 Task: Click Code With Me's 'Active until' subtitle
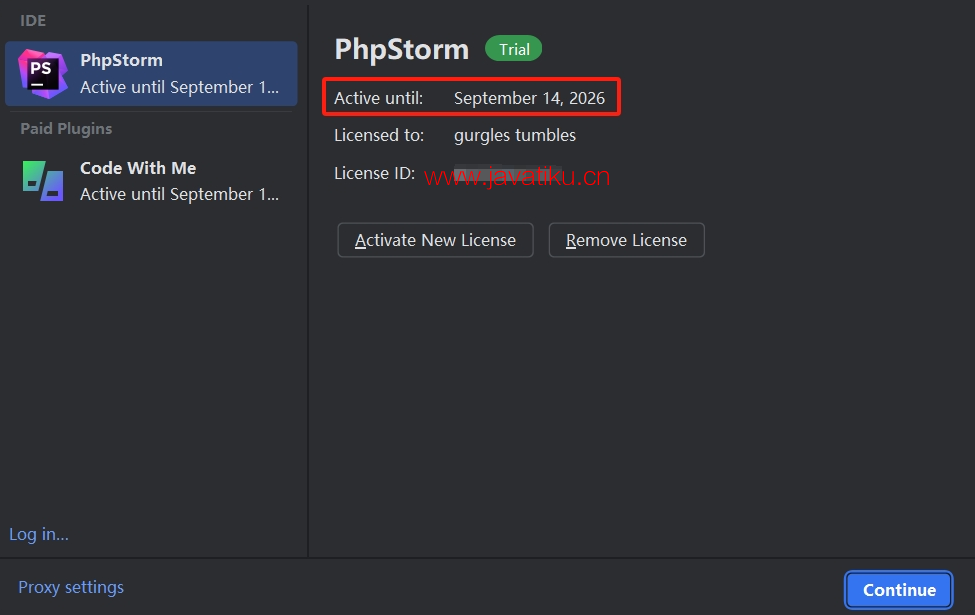coord(179,194)
